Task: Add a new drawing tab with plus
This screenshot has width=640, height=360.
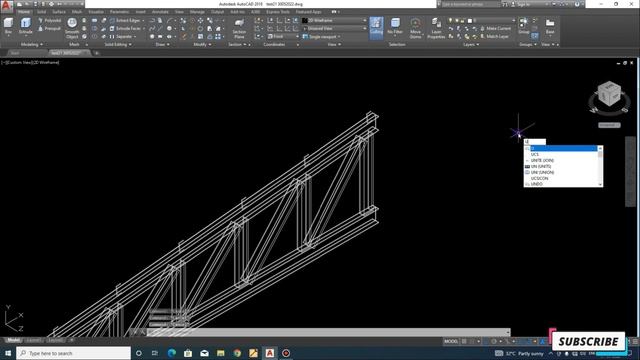Action: click(x=97, y=53)
